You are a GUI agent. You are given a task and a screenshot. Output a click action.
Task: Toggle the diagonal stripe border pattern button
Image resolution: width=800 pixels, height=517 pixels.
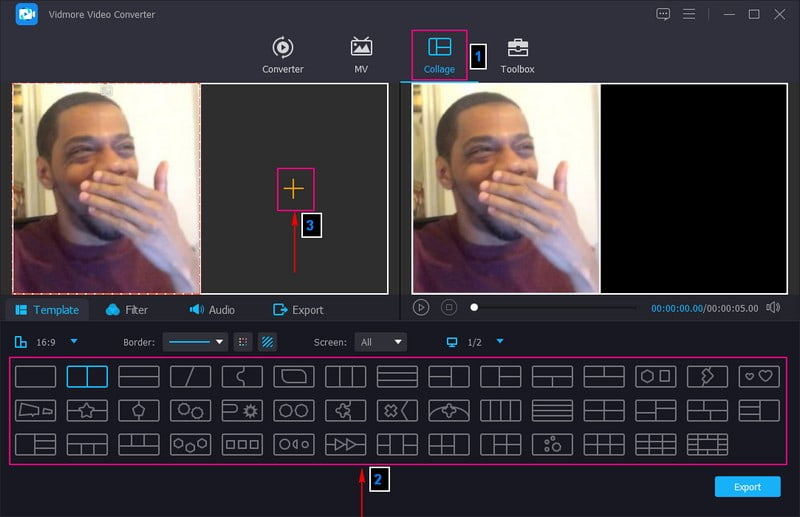(x=267, y=342)
